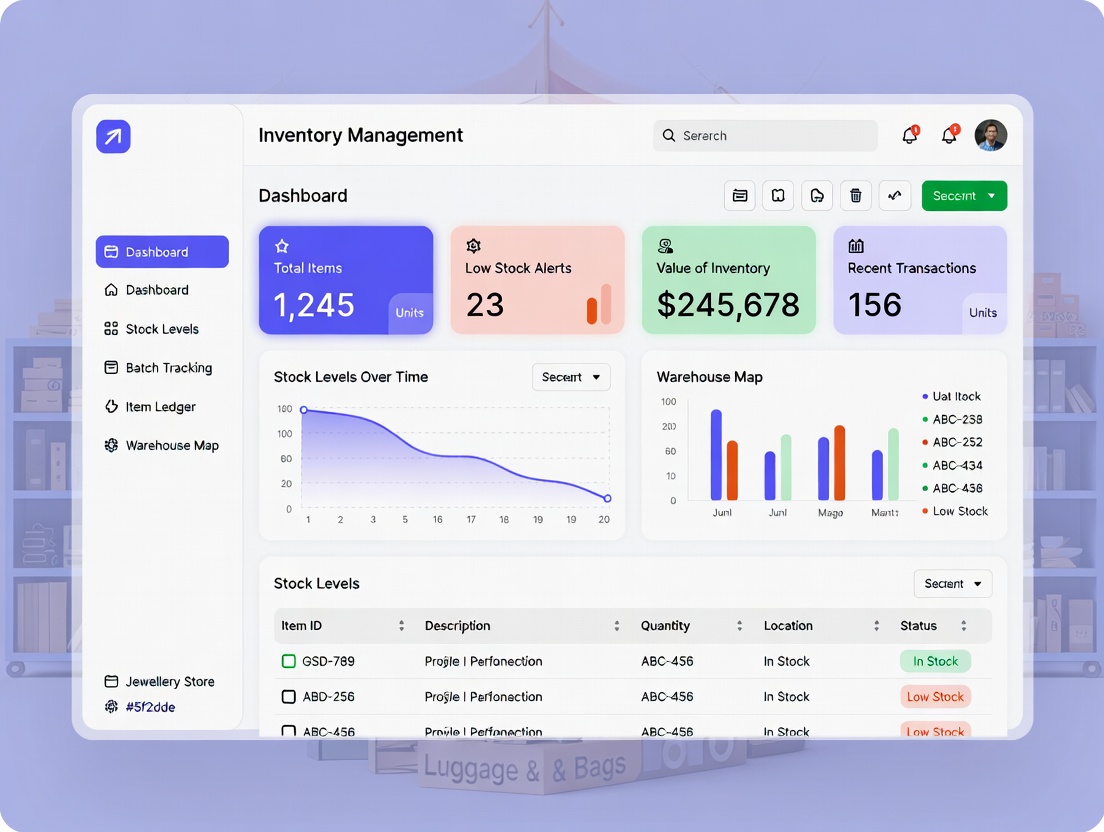The width and height of the screenshot is (1104, 832).
Task: Click the Warehouse Map sidebar icon
Action: pyautogui.click(x=111, y=446)
